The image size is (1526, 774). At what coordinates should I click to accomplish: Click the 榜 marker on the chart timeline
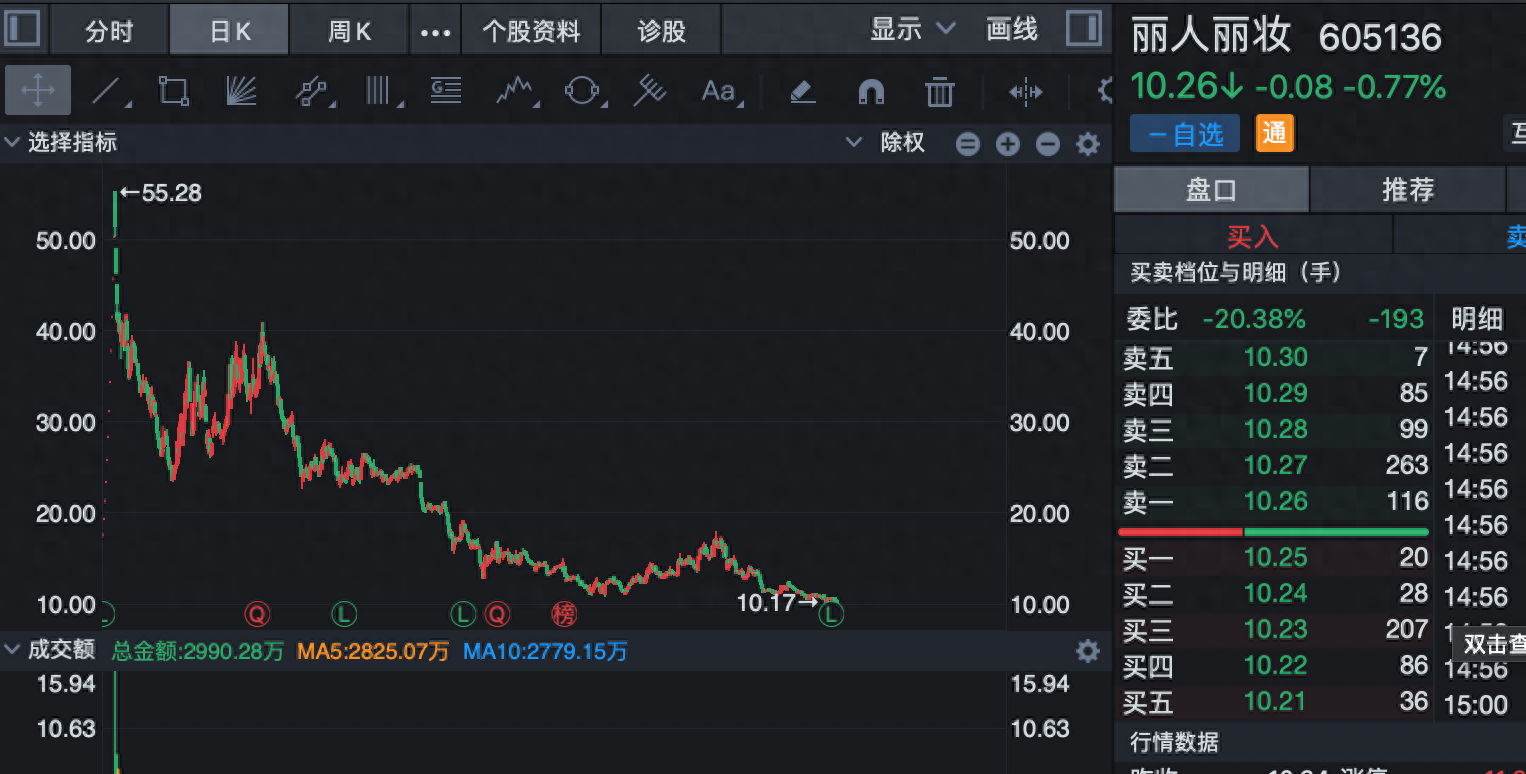coord(565,613)
